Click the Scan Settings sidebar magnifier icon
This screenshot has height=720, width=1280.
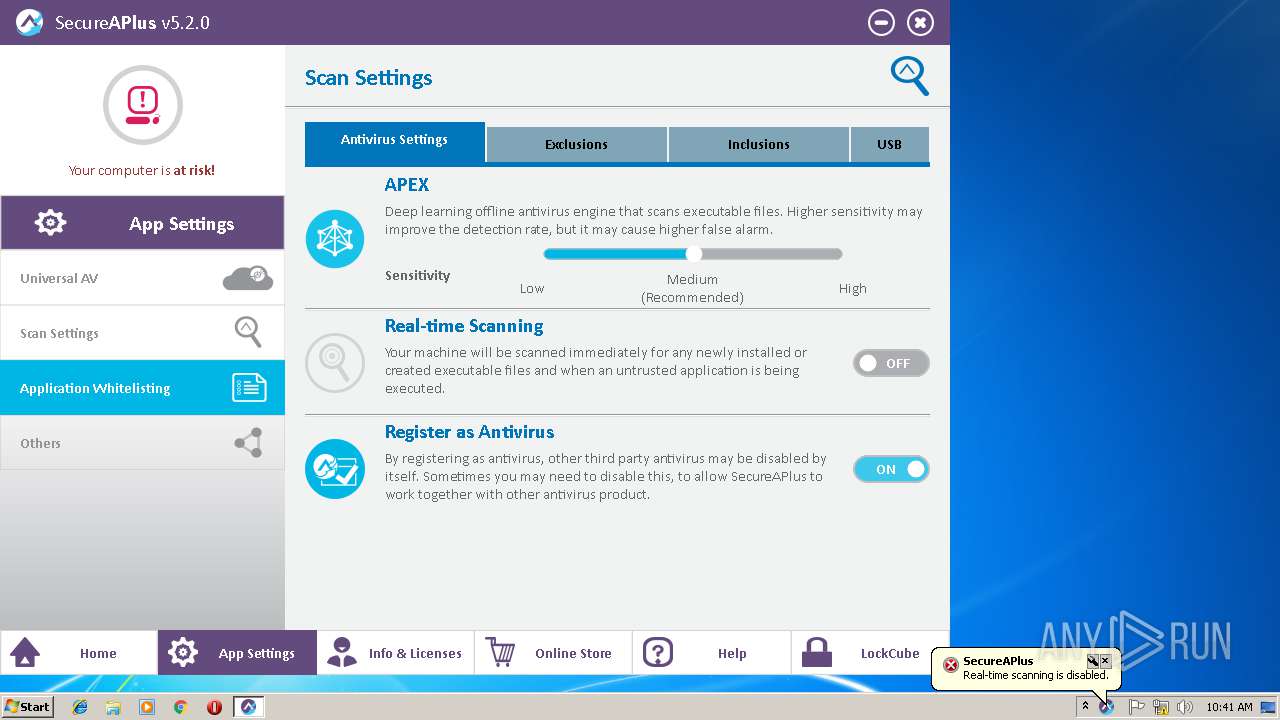[248, 332]
